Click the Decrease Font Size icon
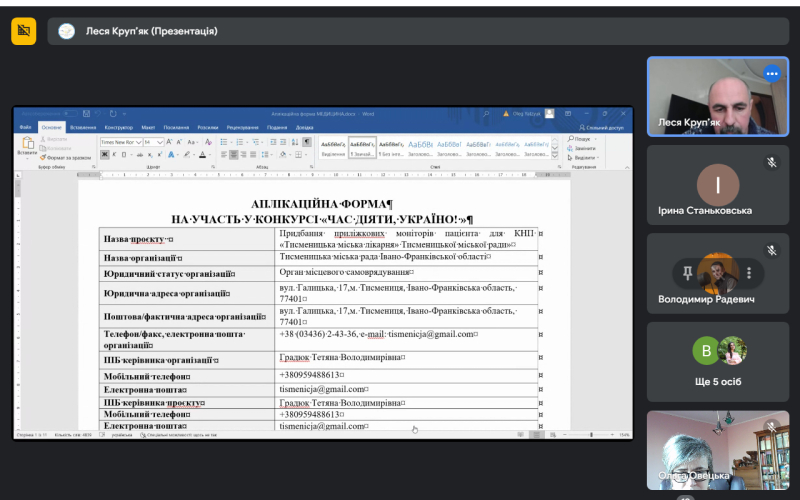The width and height of the screenshot is (800, 500). 179,142
